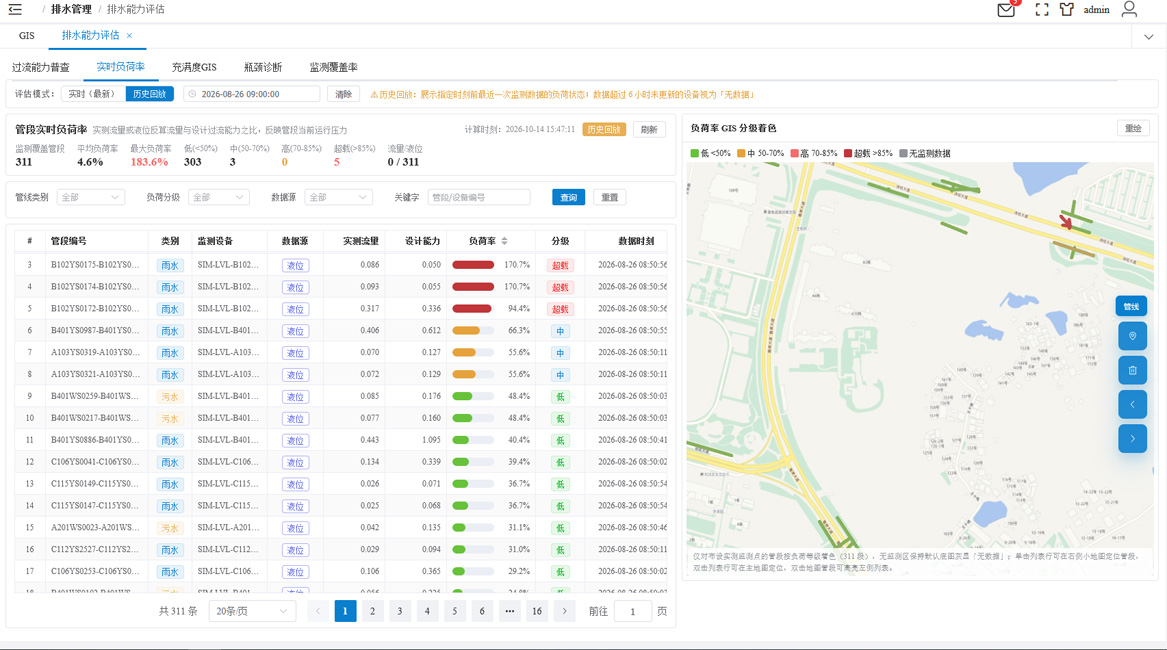
Task: Click the 排水管理 breadcrumb link
Action: point(71,10)
